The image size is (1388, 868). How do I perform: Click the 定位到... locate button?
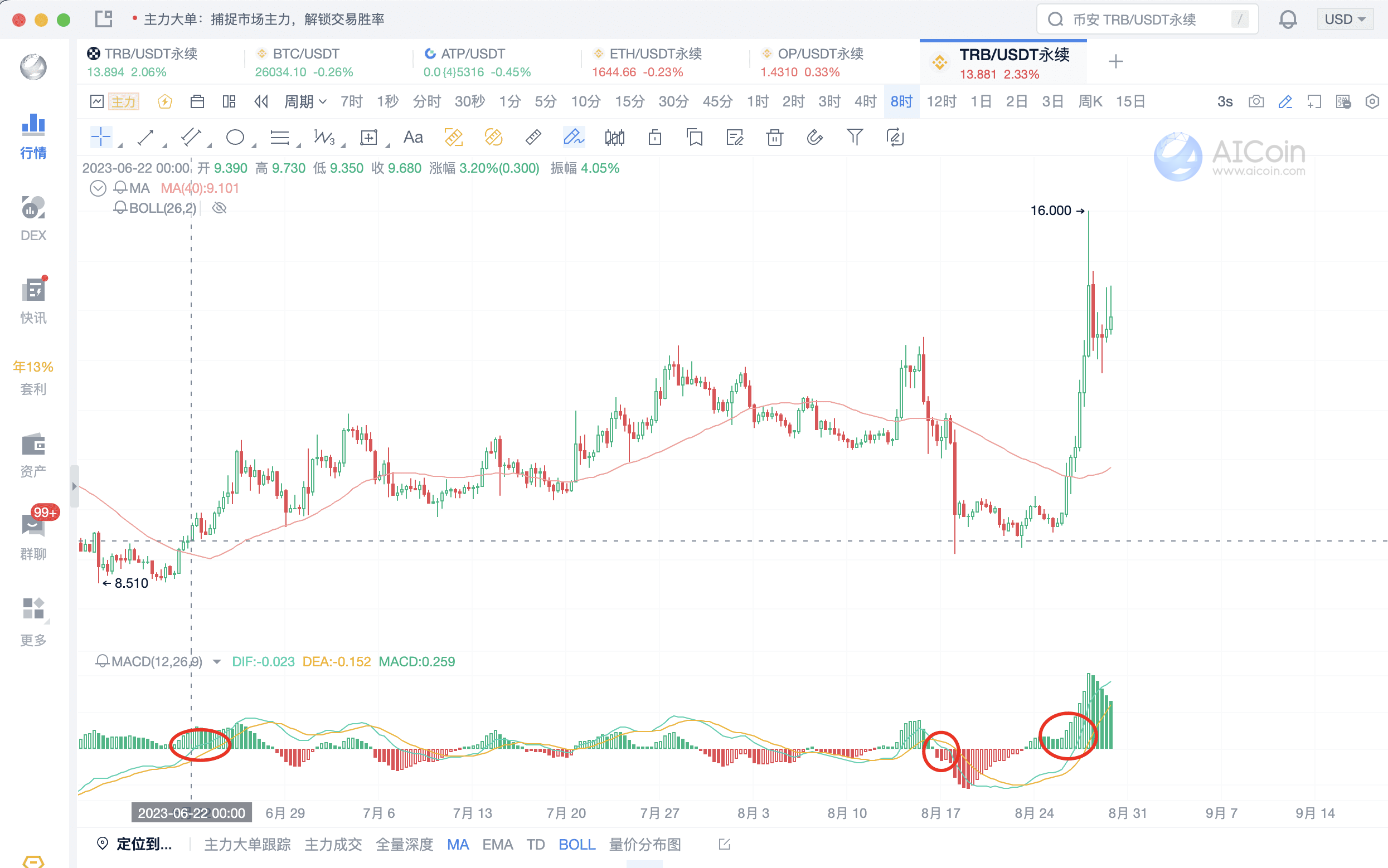click(x=134, y=844)
